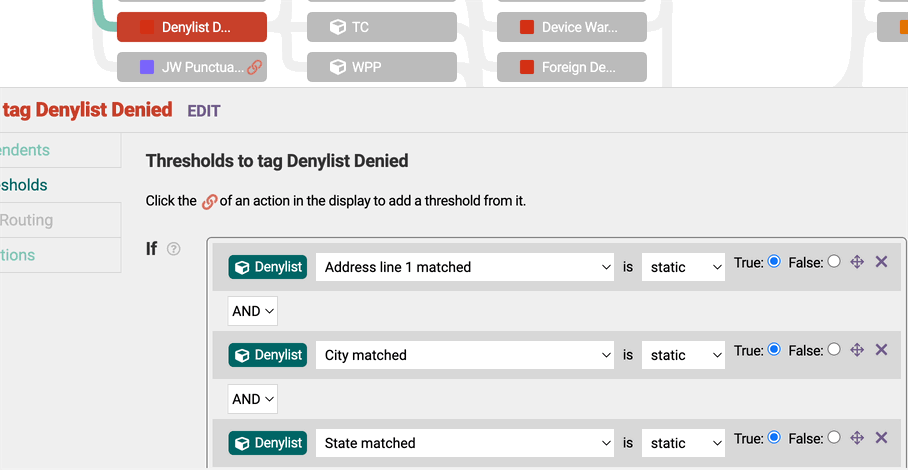Select True for City matched
Image resolution: width=908 pixels, height=470 pixels.
click(774, 350)
